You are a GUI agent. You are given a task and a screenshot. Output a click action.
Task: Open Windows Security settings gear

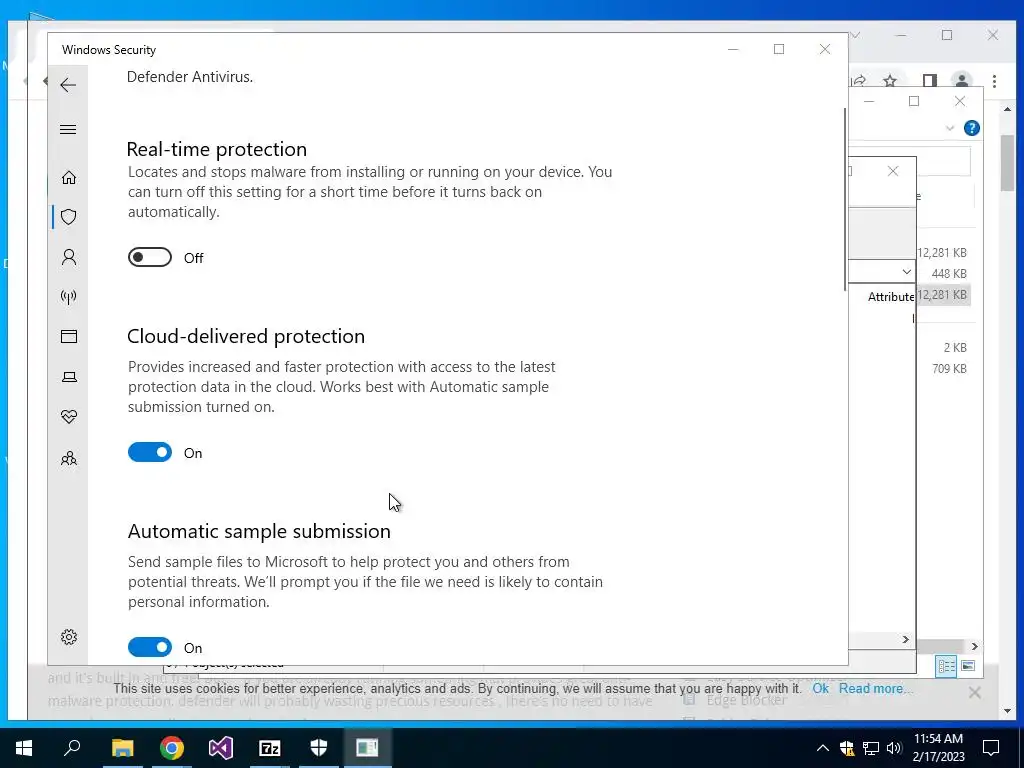point(69,637)
